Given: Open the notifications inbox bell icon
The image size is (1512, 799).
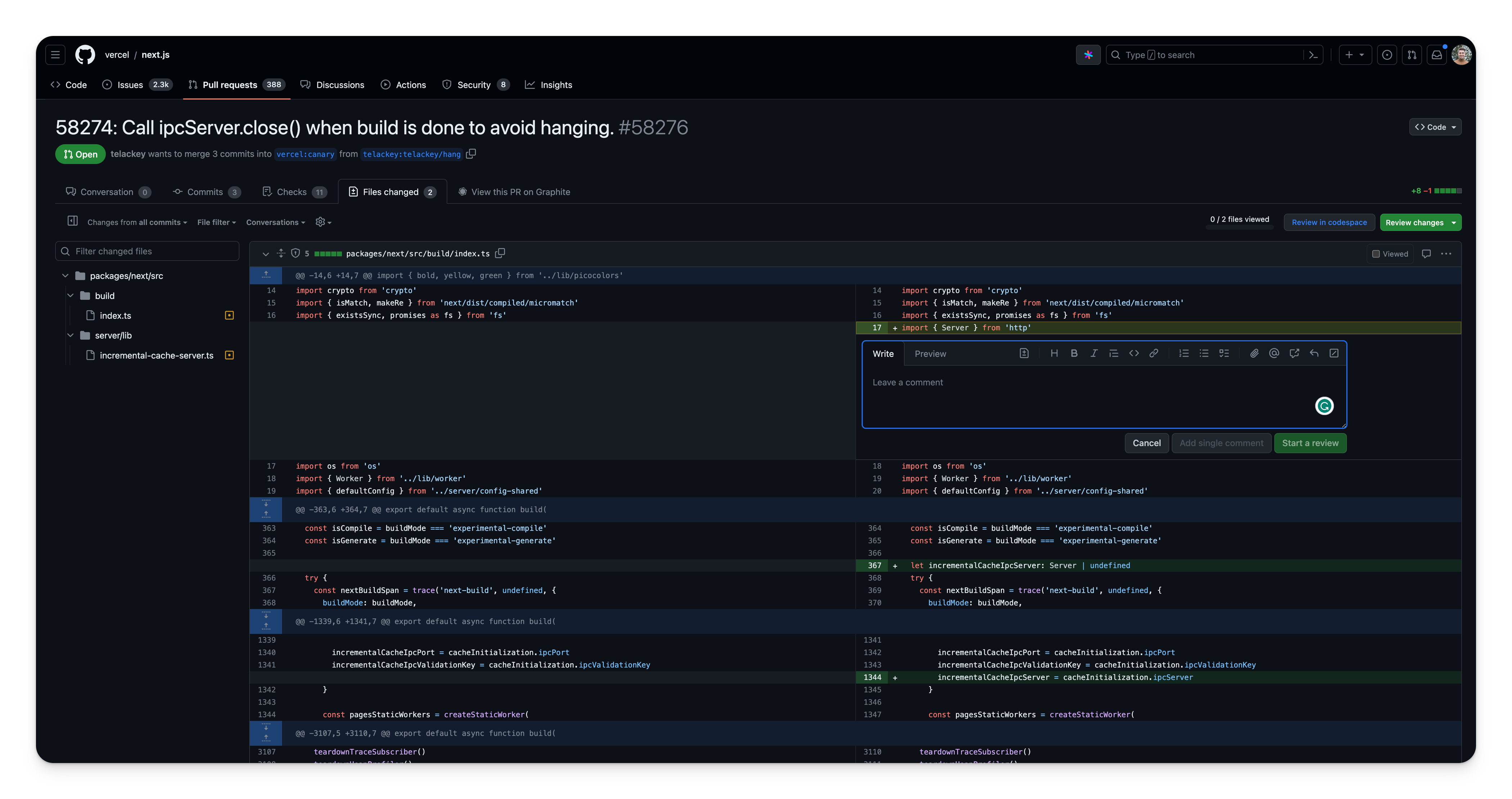Looking at the screenshot, I should (x=1437, y=55).
